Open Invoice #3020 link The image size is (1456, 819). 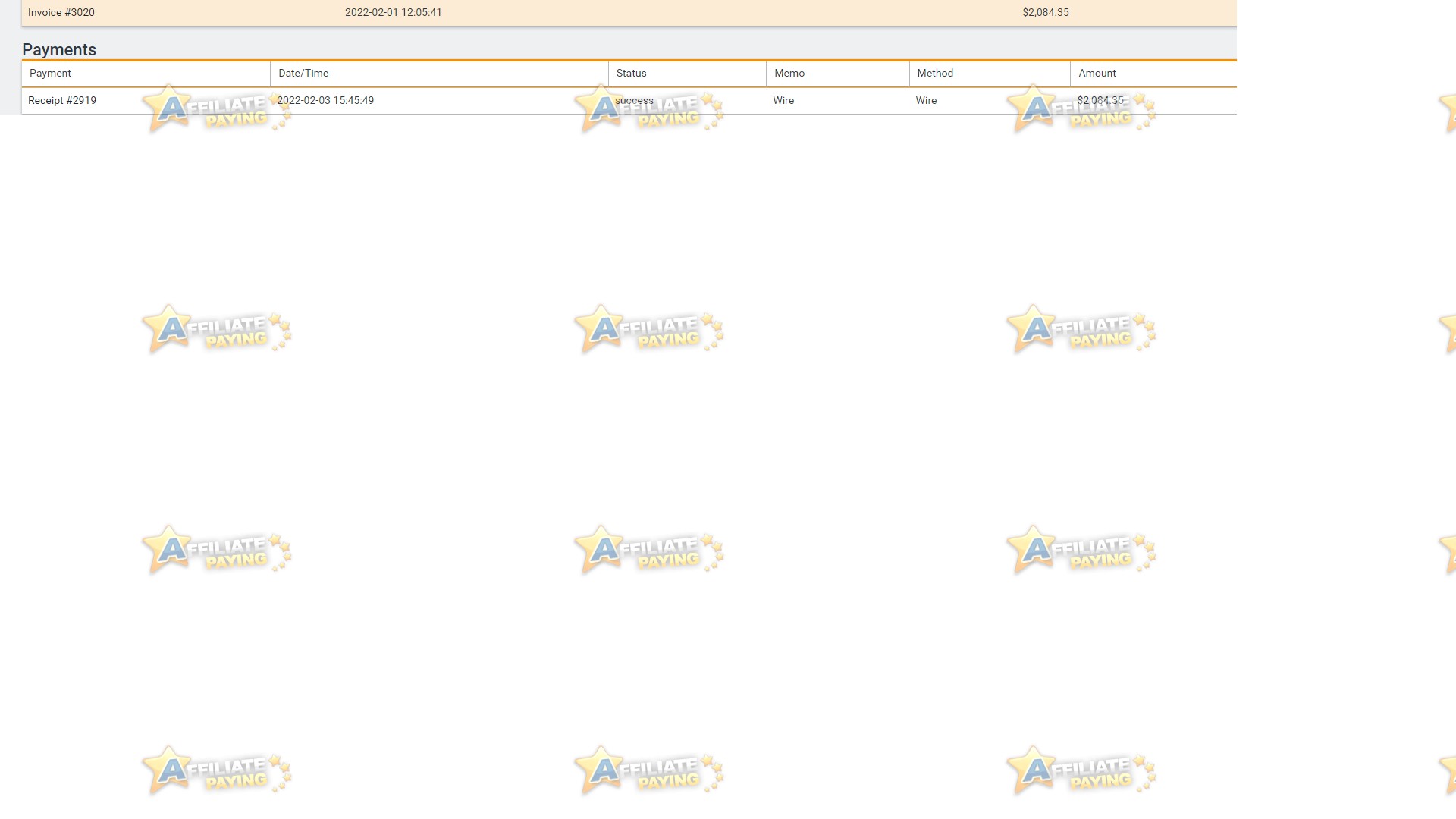(61, 13)
